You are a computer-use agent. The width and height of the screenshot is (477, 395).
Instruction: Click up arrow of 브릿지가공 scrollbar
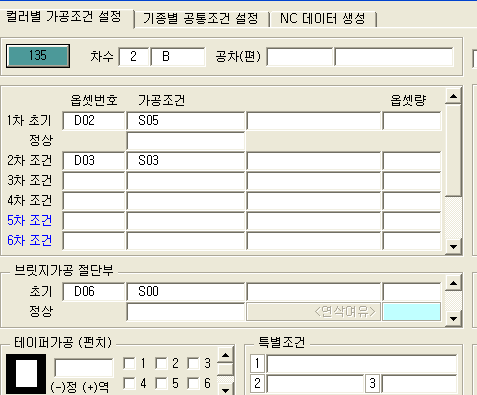point(453,283)
